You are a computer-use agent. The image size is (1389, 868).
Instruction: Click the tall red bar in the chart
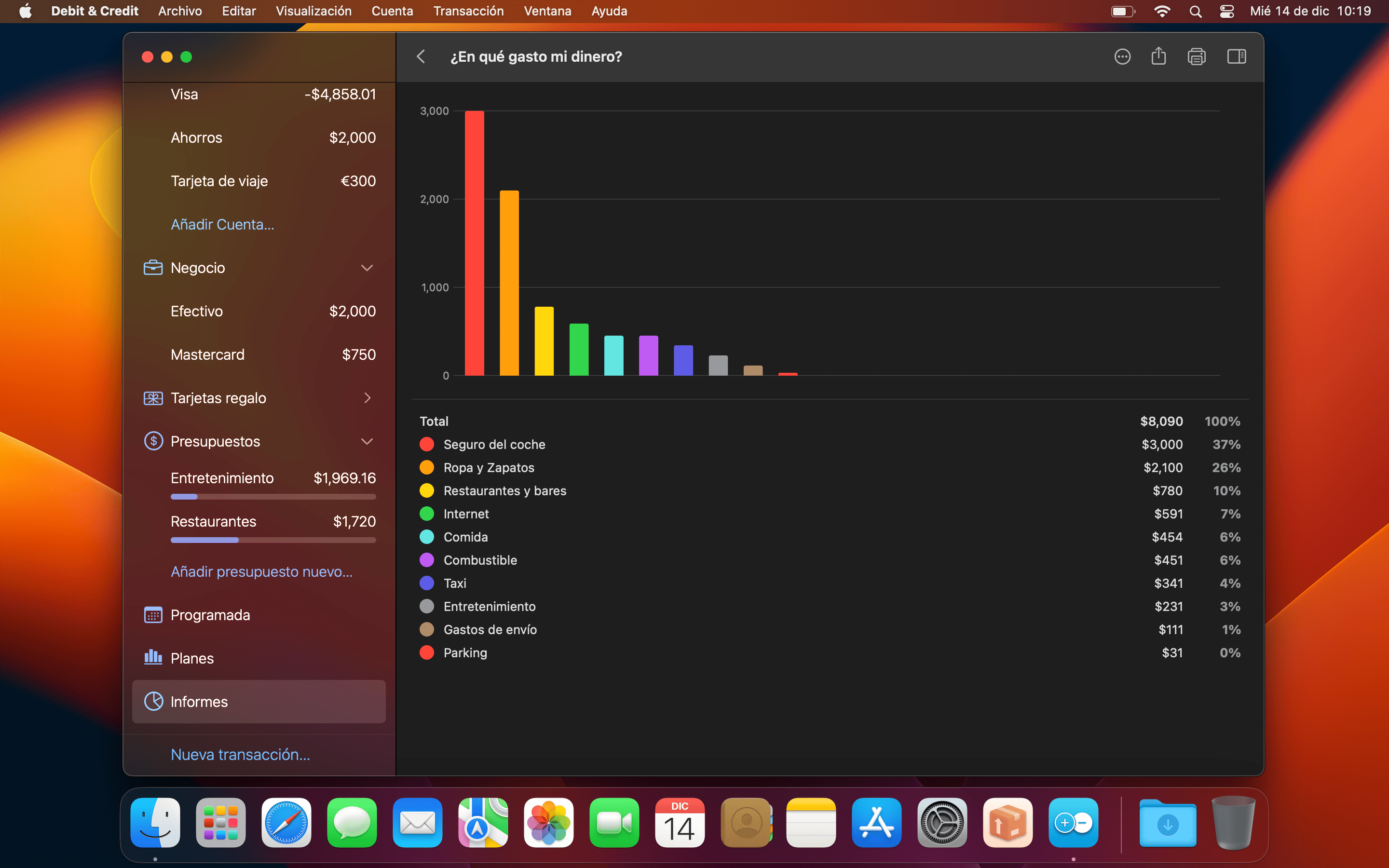(x=474, y=243)
